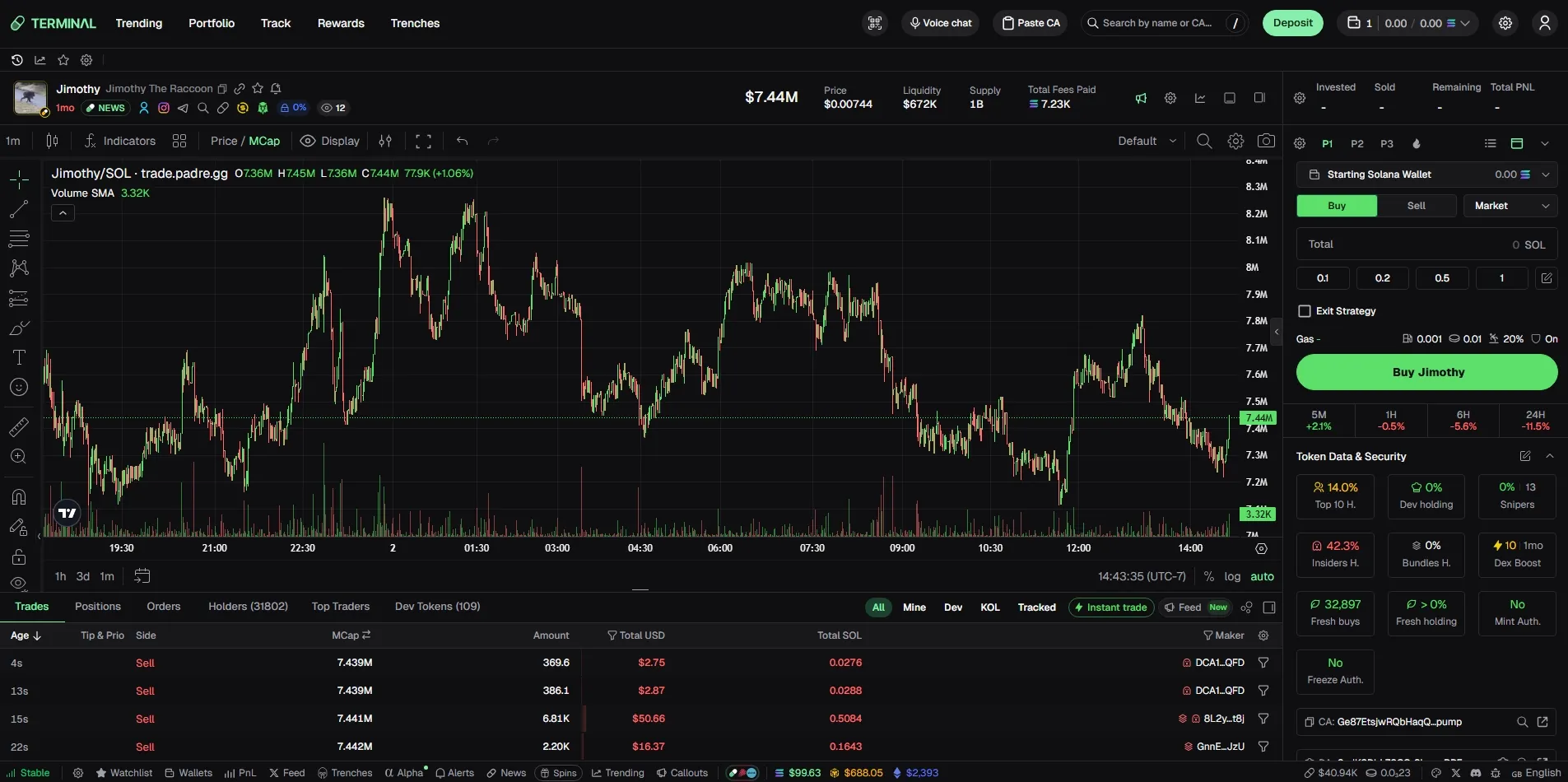Open chart search magnifier in toolbar
Screen dimensions: 1568x782
[1204, 141]
